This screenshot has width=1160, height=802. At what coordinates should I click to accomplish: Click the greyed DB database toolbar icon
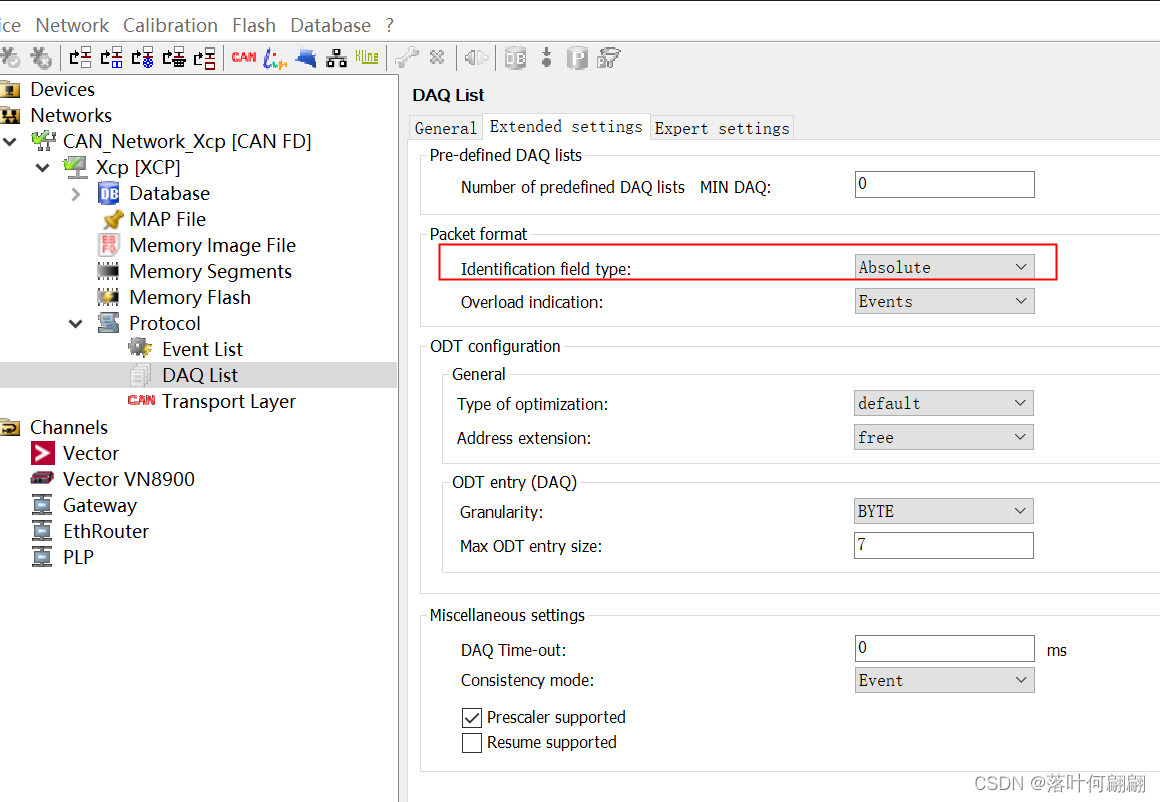pos(516,58)
